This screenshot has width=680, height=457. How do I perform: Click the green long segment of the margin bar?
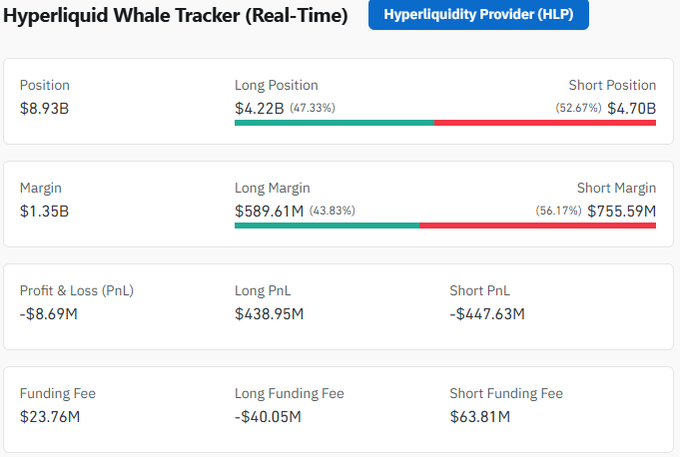coord(327,225)
